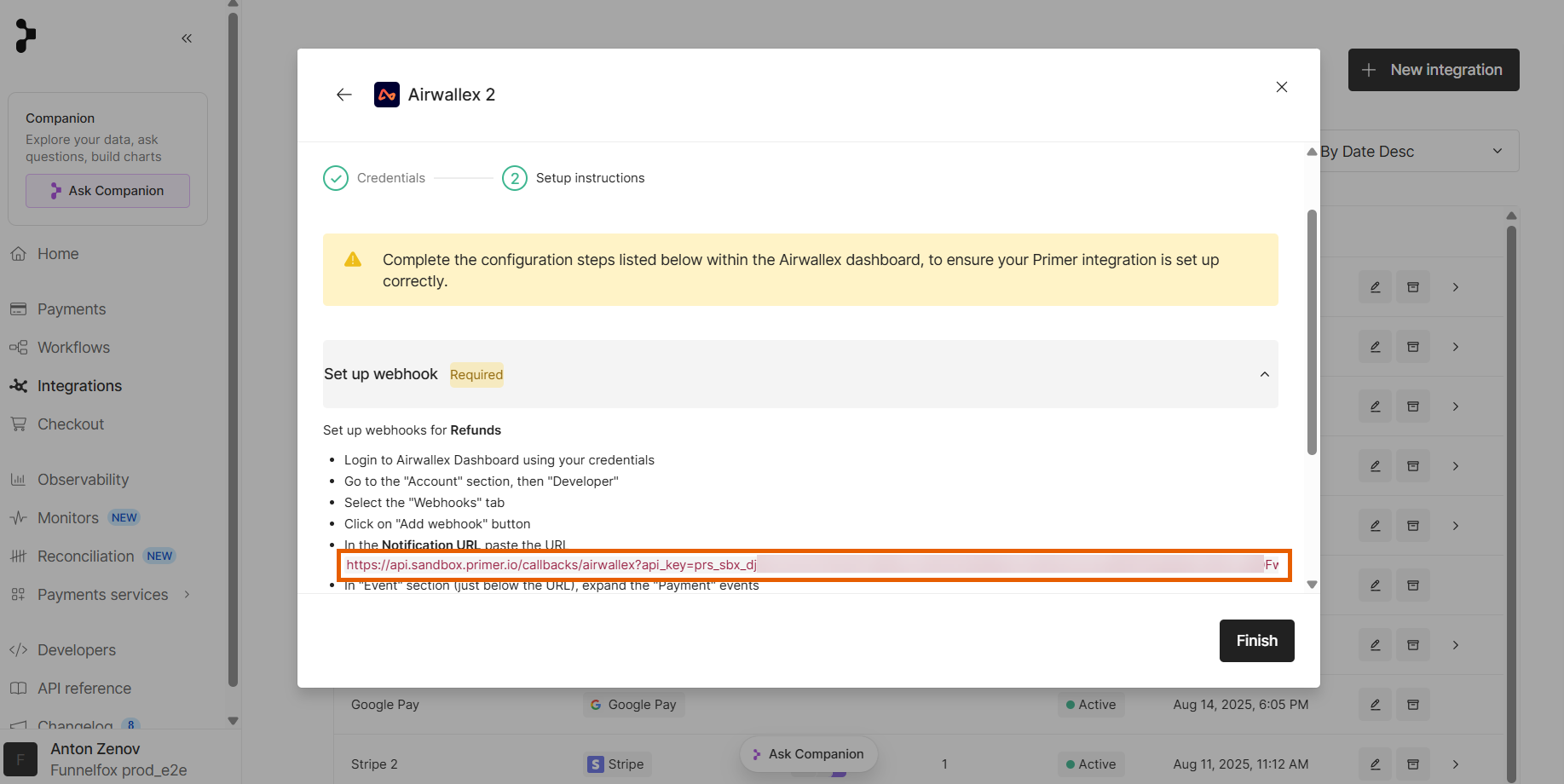Collapse the sidebar with double-chevron icon
Screen dimensions: 1564x784
click(187, 38)
